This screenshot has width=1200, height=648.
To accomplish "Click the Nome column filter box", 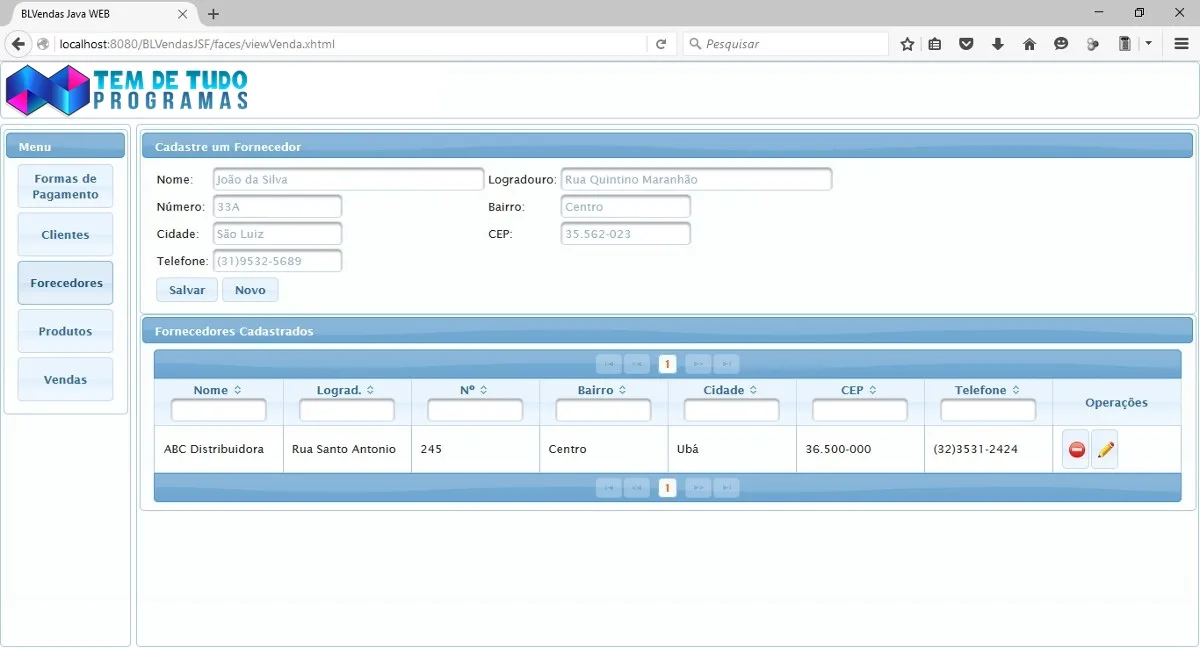I will coord(219,411).
